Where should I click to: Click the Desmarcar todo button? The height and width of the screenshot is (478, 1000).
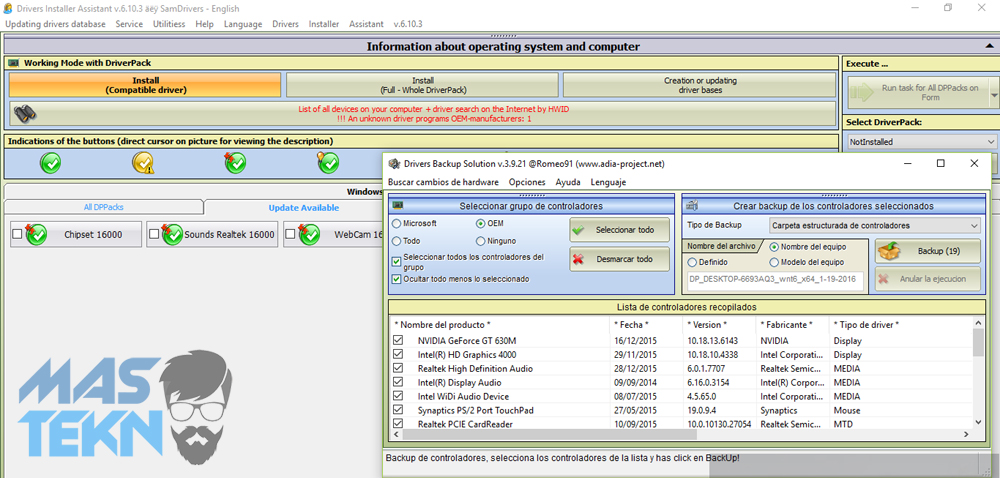click(620, 259)
